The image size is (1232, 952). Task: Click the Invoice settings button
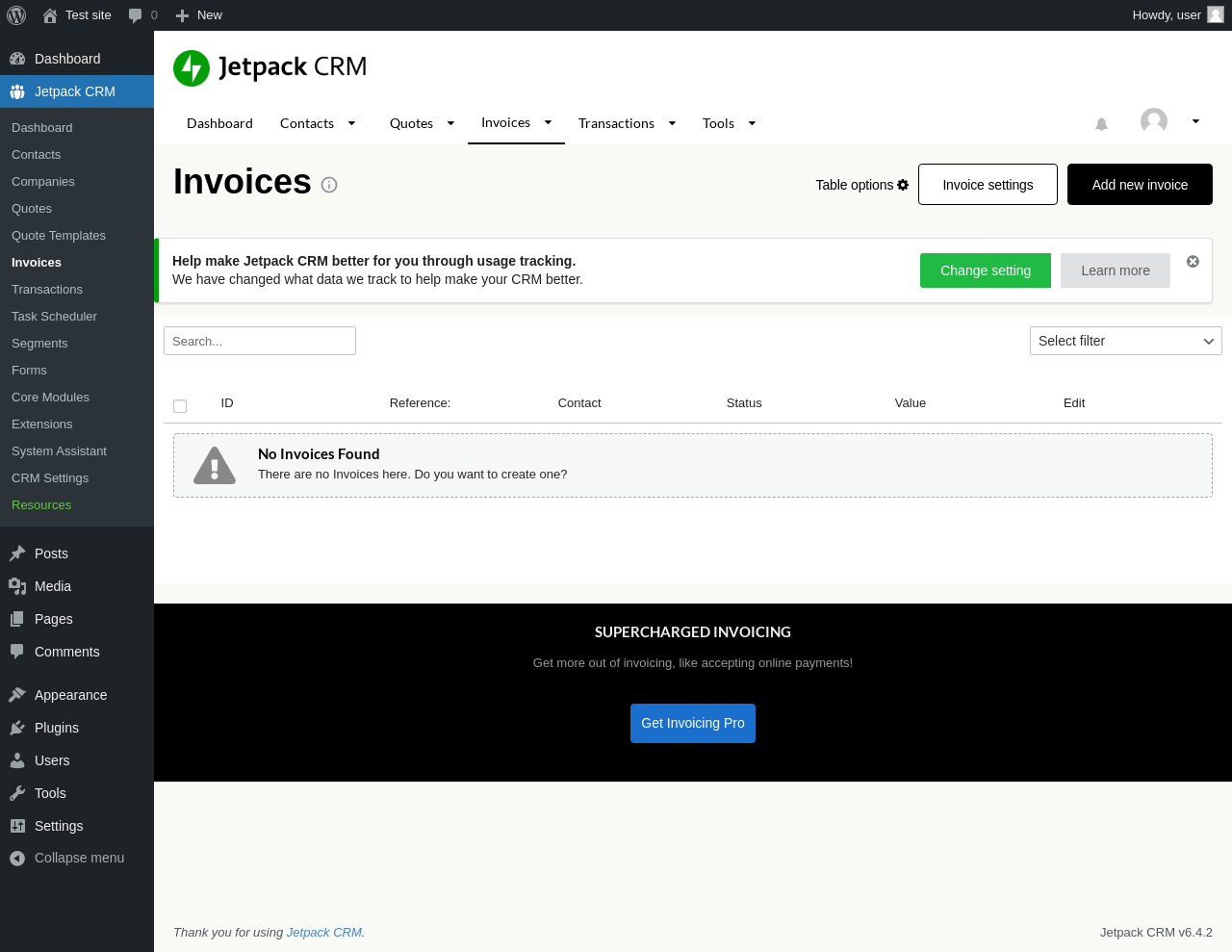pyautogui.click(x=988, y=184)
